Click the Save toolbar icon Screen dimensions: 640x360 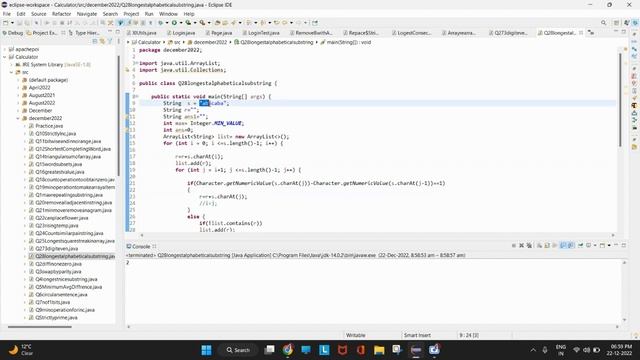tap(19, 23)
